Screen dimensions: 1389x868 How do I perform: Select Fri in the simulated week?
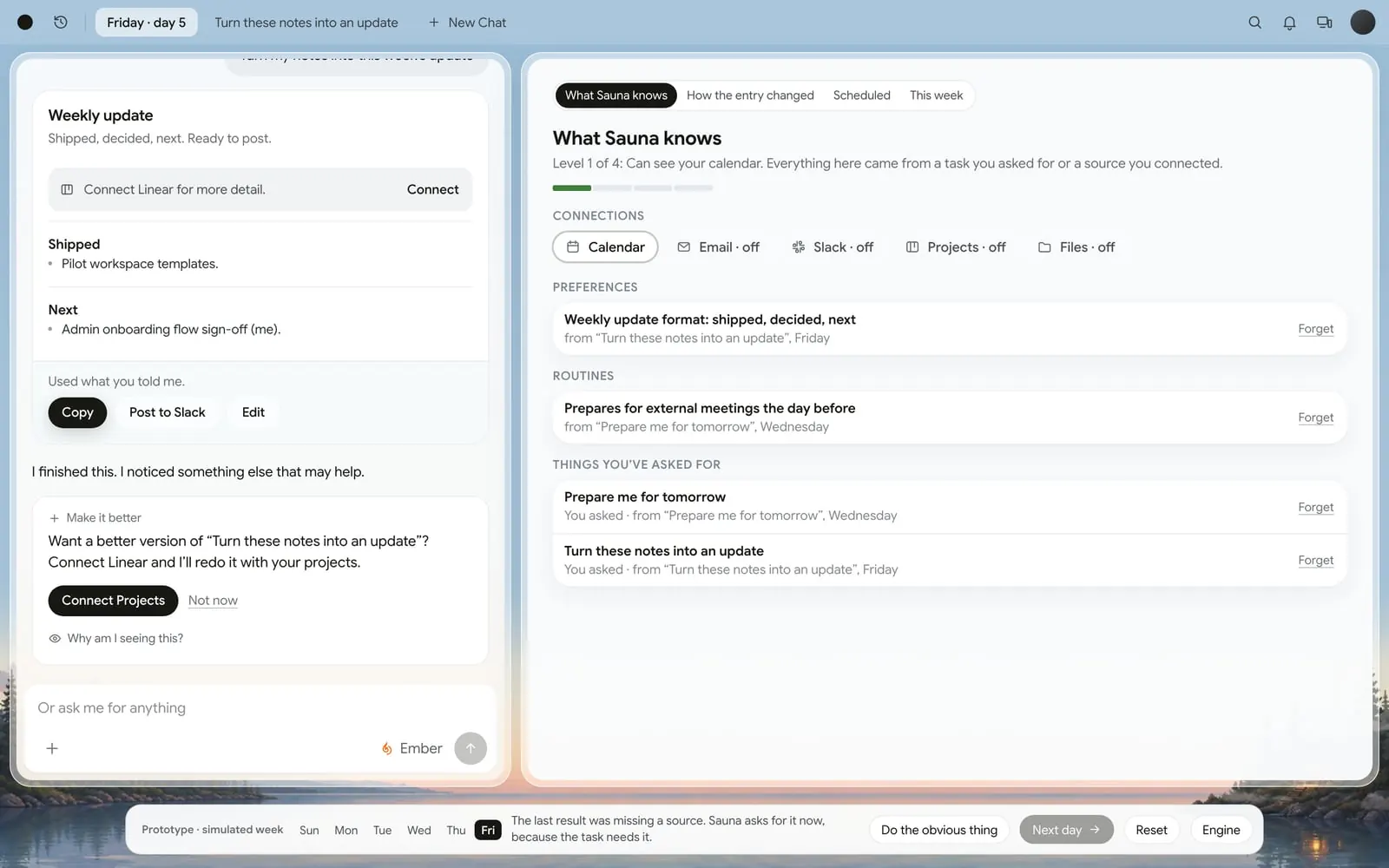coord(488,830)
